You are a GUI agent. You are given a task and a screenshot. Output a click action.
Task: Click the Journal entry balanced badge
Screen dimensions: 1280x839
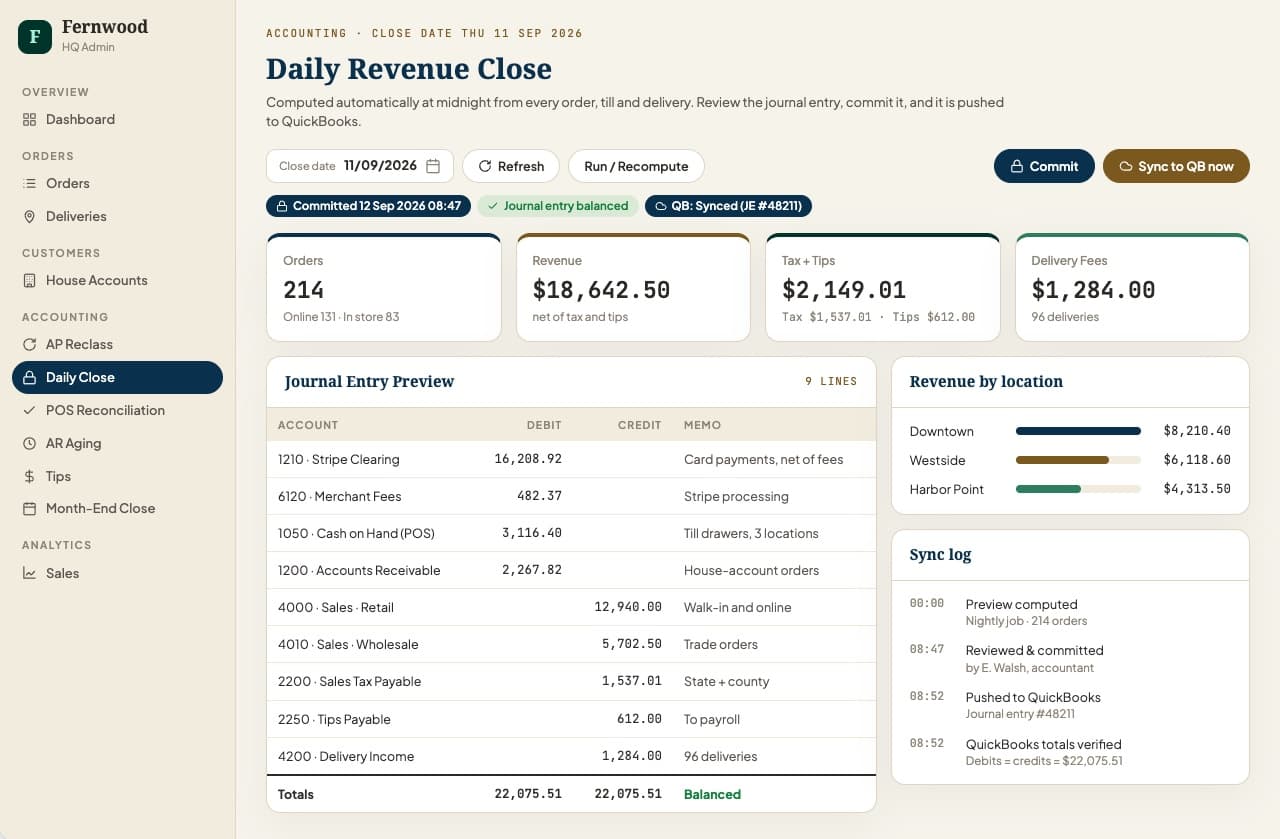point(558,206)
